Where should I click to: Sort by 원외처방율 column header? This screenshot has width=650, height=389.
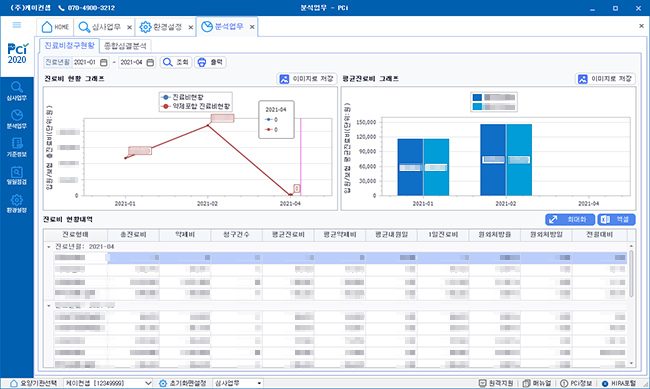pos(495,235)
